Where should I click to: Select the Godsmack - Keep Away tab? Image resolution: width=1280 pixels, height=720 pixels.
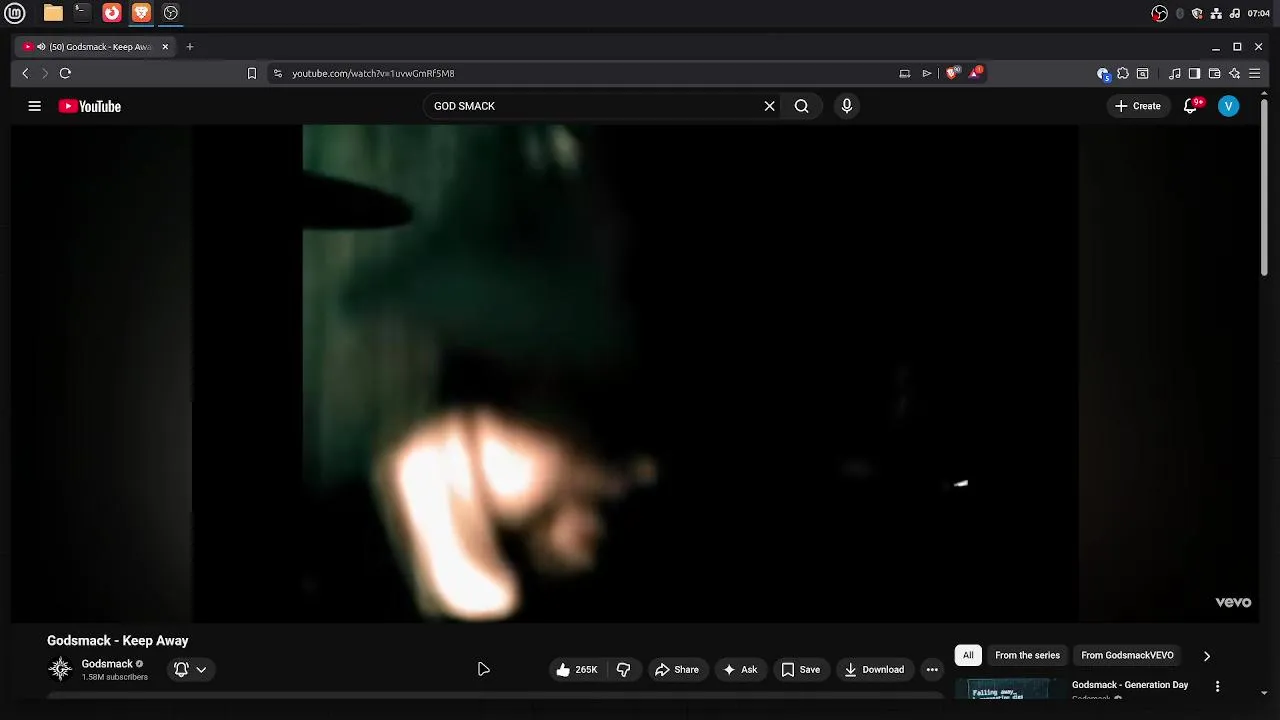(x=96, y=47)
